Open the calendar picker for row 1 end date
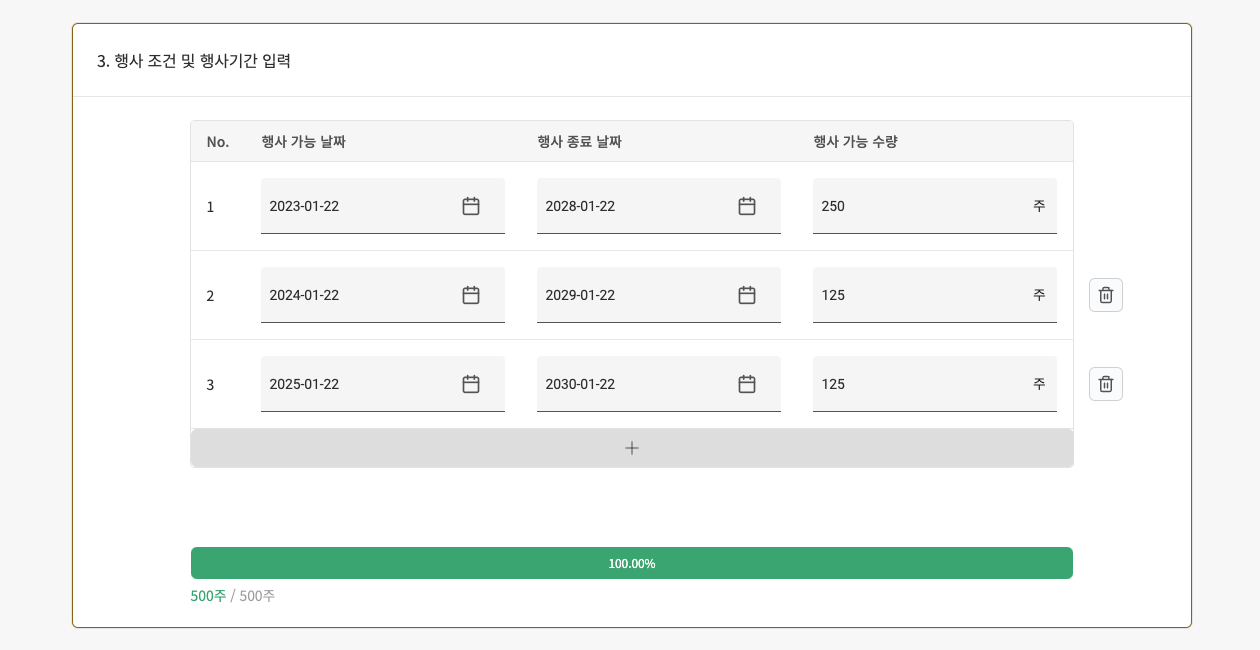The width and height of the screenshot is (1260, 650). point(746,206)
